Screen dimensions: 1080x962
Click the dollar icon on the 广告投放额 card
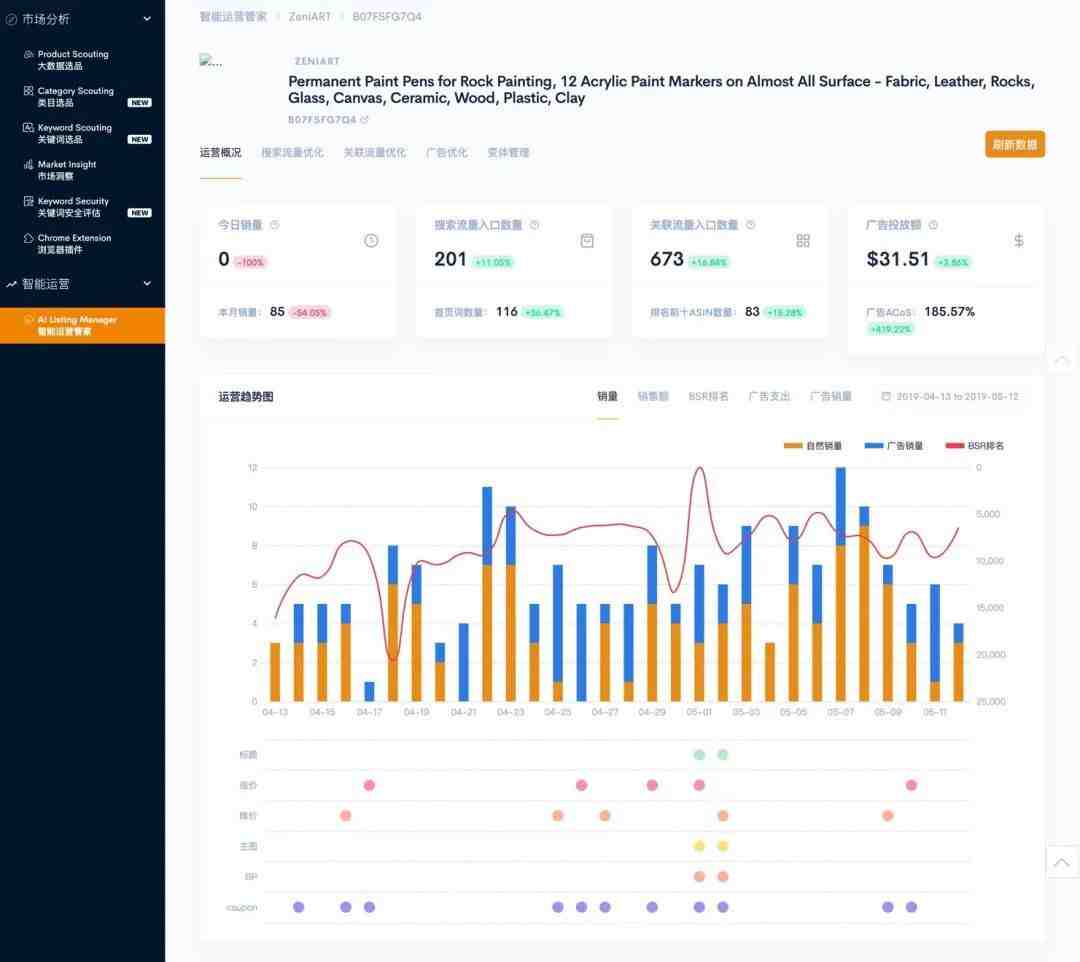1018,241
